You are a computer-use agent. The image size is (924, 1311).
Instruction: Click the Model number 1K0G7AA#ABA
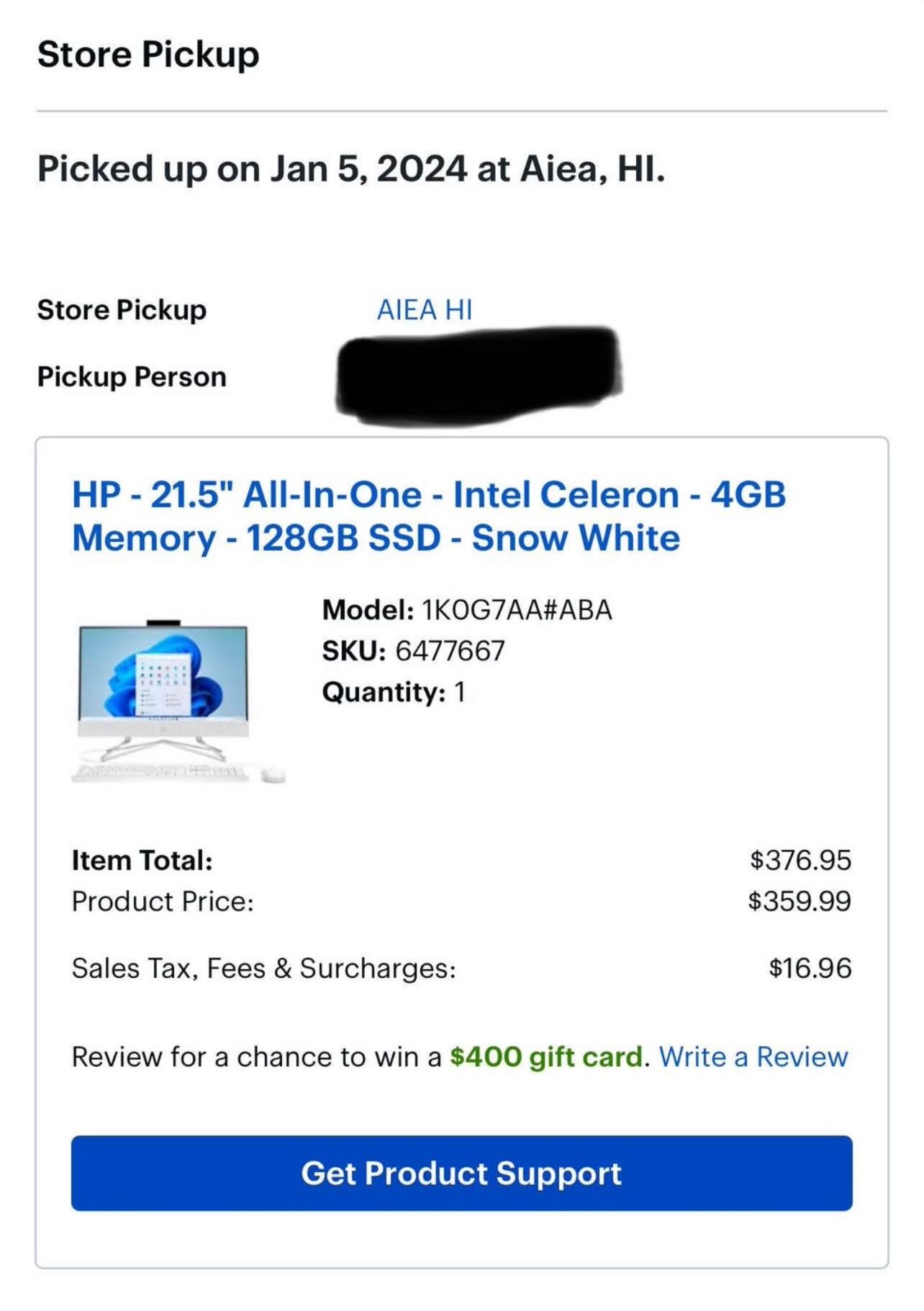pos(517,610)
